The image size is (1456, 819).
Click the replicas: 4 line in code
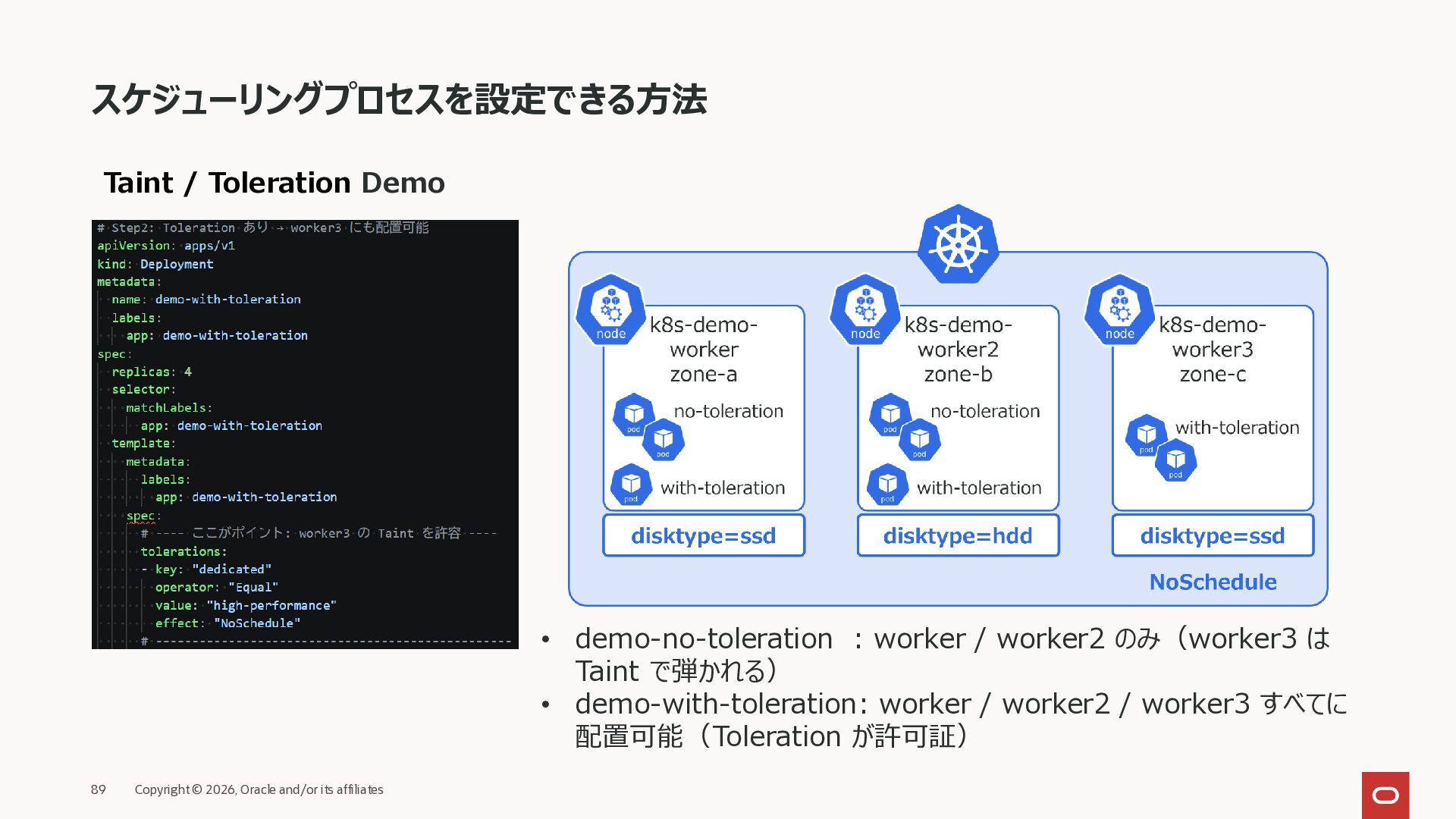coord(152,372)
